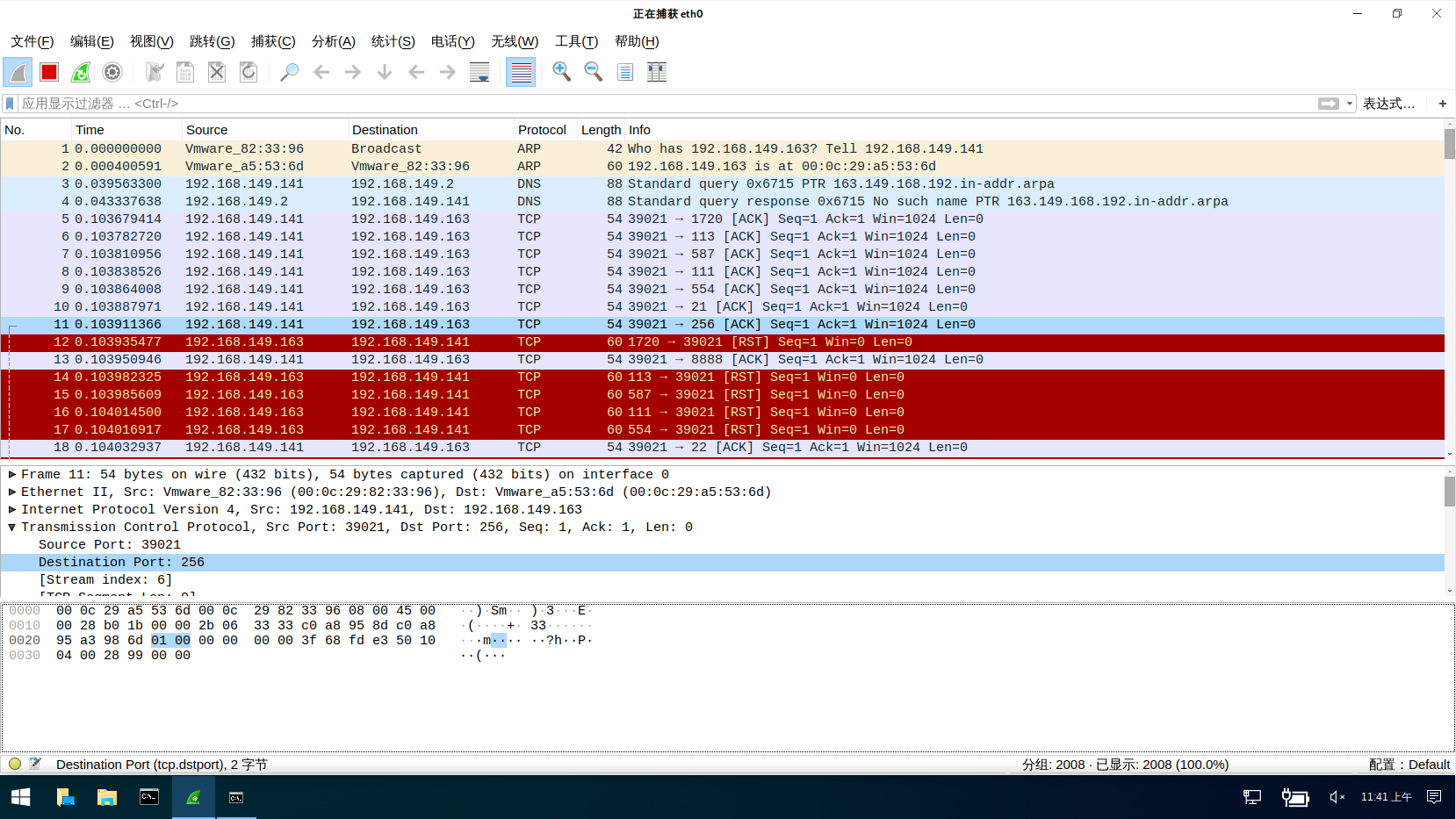
Task: Zoom in on packet text
Action: click(562, 72)
